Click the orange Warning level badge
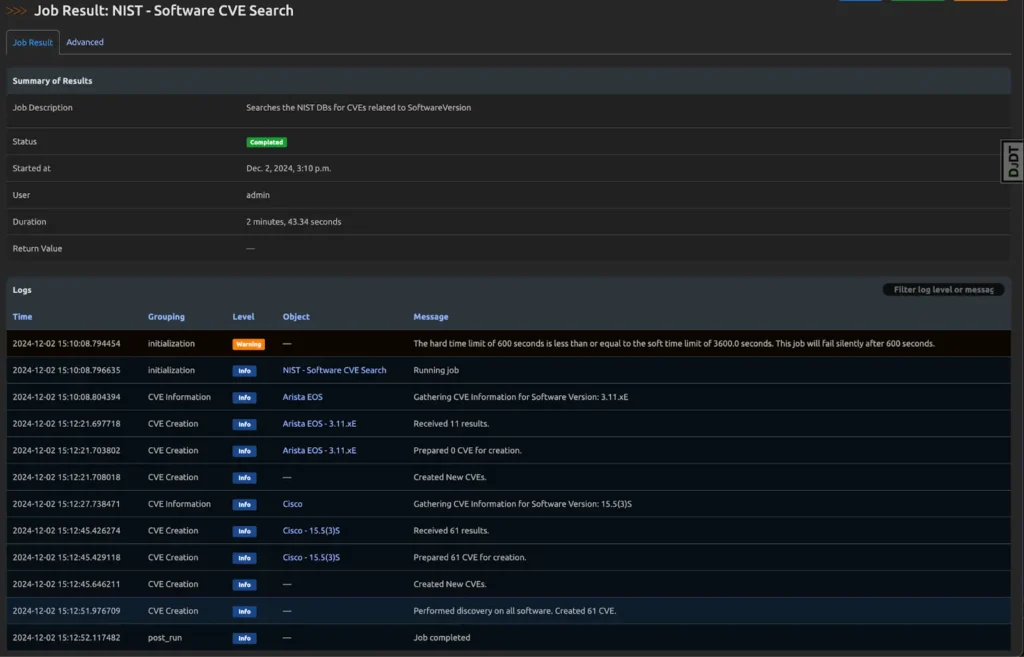Image resolution: width=1024 pixels, height=657 pixels. pos(248,344)
